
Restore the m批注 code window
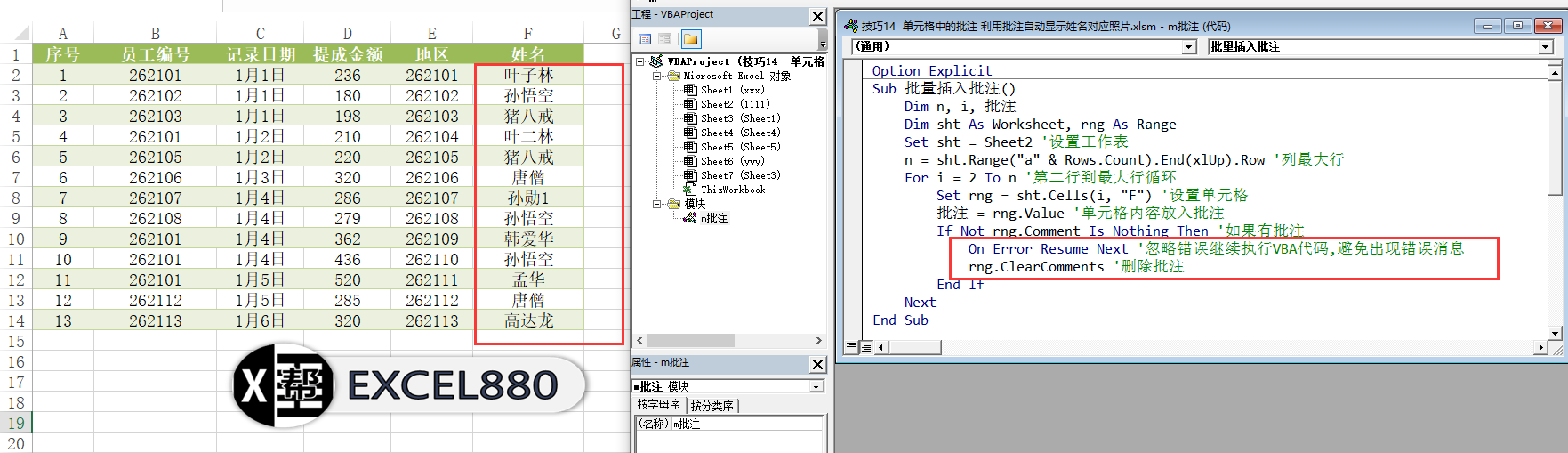1516,26
